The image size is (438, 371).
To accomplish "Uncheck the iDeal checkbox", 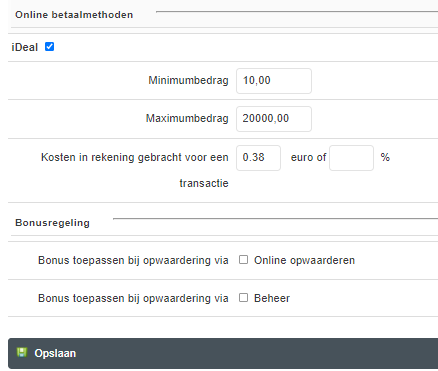I will click(x=49, y=47).
